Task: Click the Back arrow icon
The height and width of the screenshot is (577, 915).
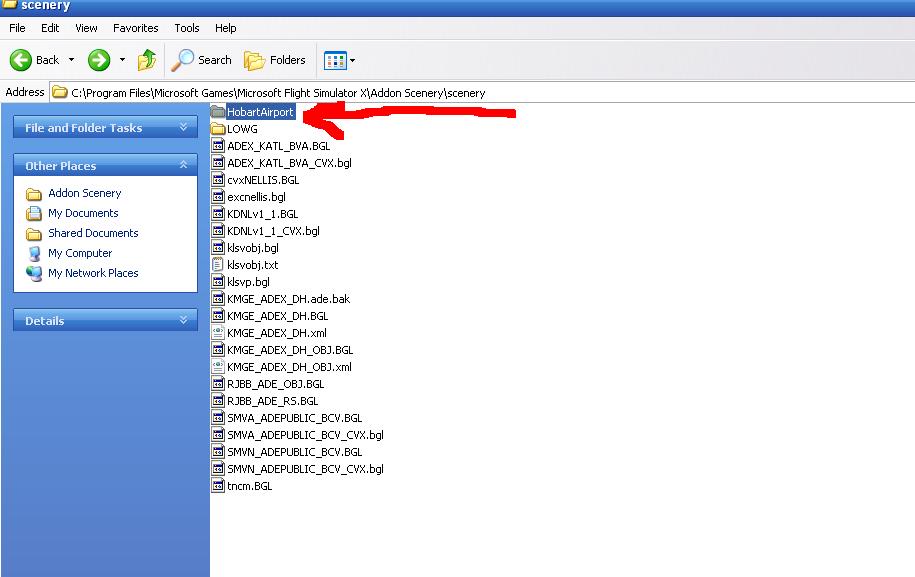Action: click(21, 60)
